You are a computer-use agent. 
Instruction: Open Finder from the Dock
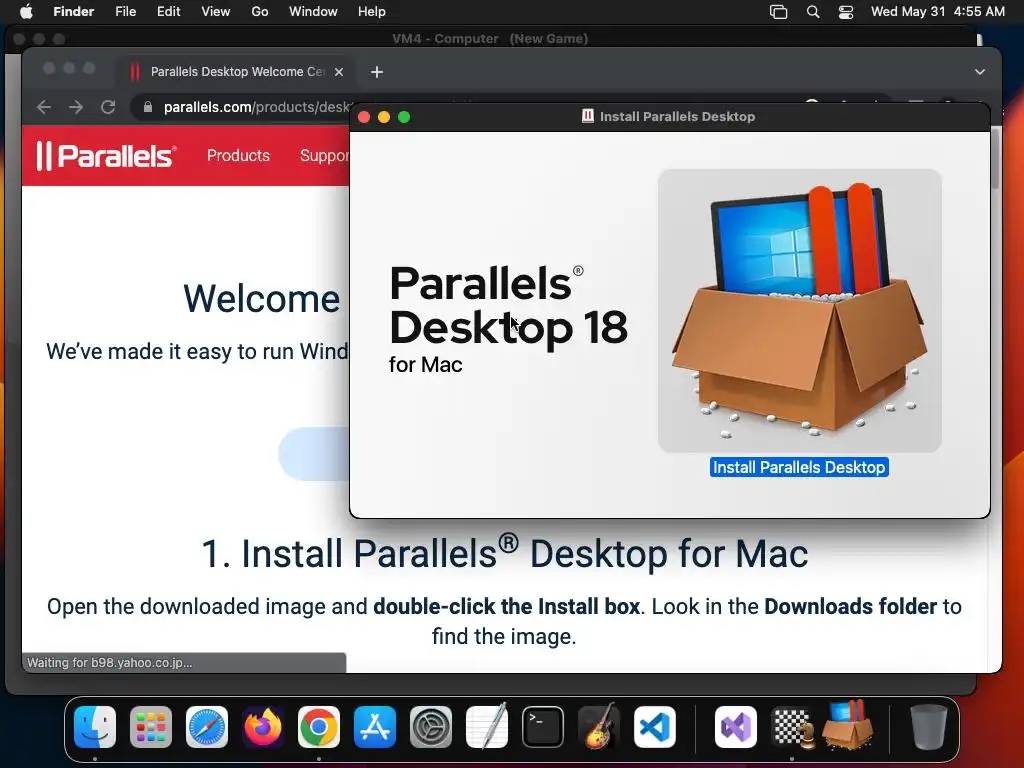95,727
